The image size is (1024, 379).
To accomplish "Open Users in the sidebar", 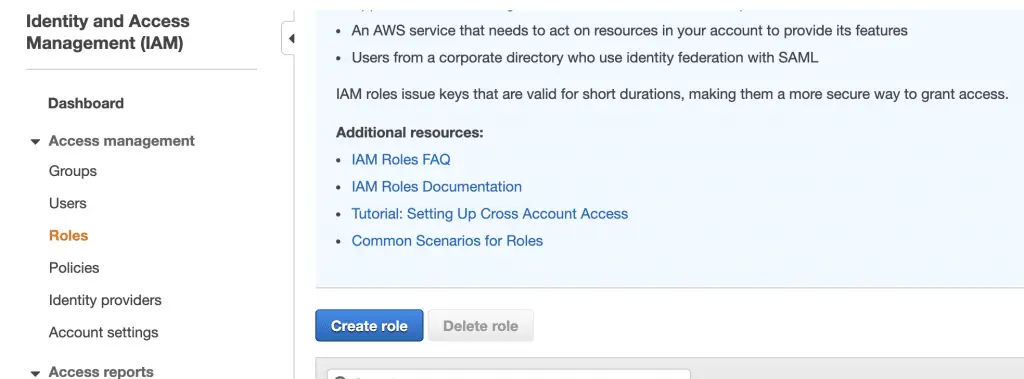I will (67, 203).
